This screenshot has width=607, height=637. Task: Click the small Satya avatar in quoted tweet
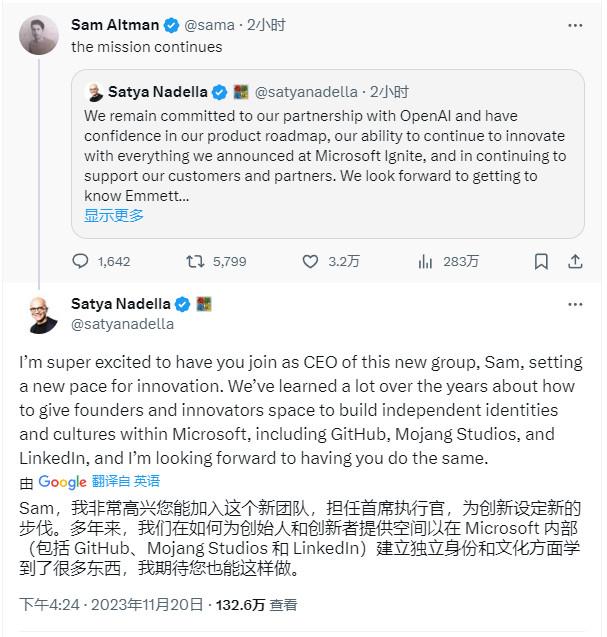click(x=95, y=93)
